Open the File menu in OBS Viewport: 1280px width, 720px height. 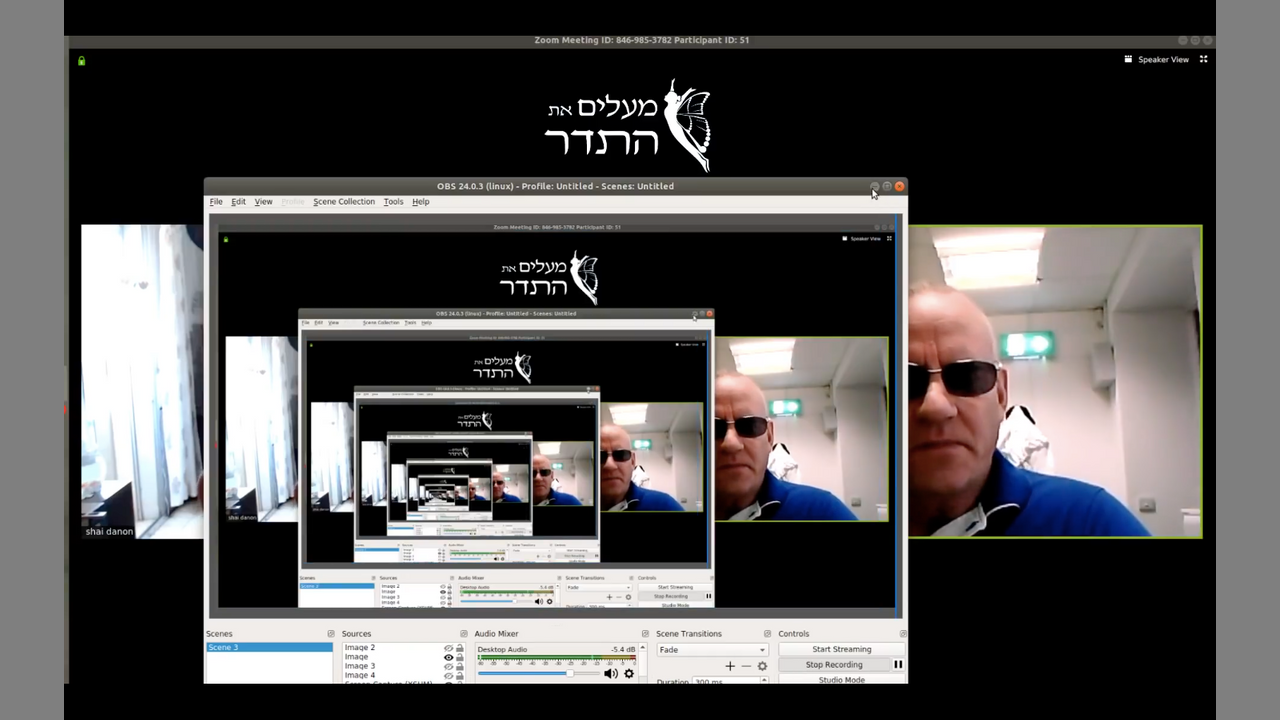216,202
